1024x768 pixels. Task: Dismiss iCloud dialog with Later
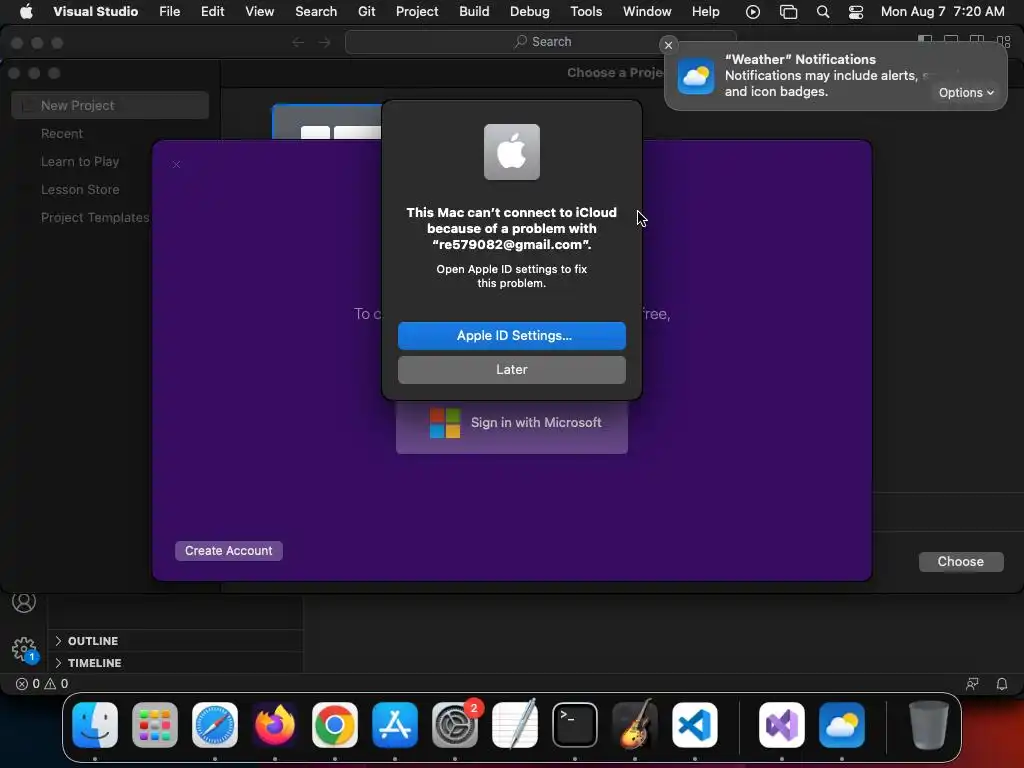click(x=511, y=370)
